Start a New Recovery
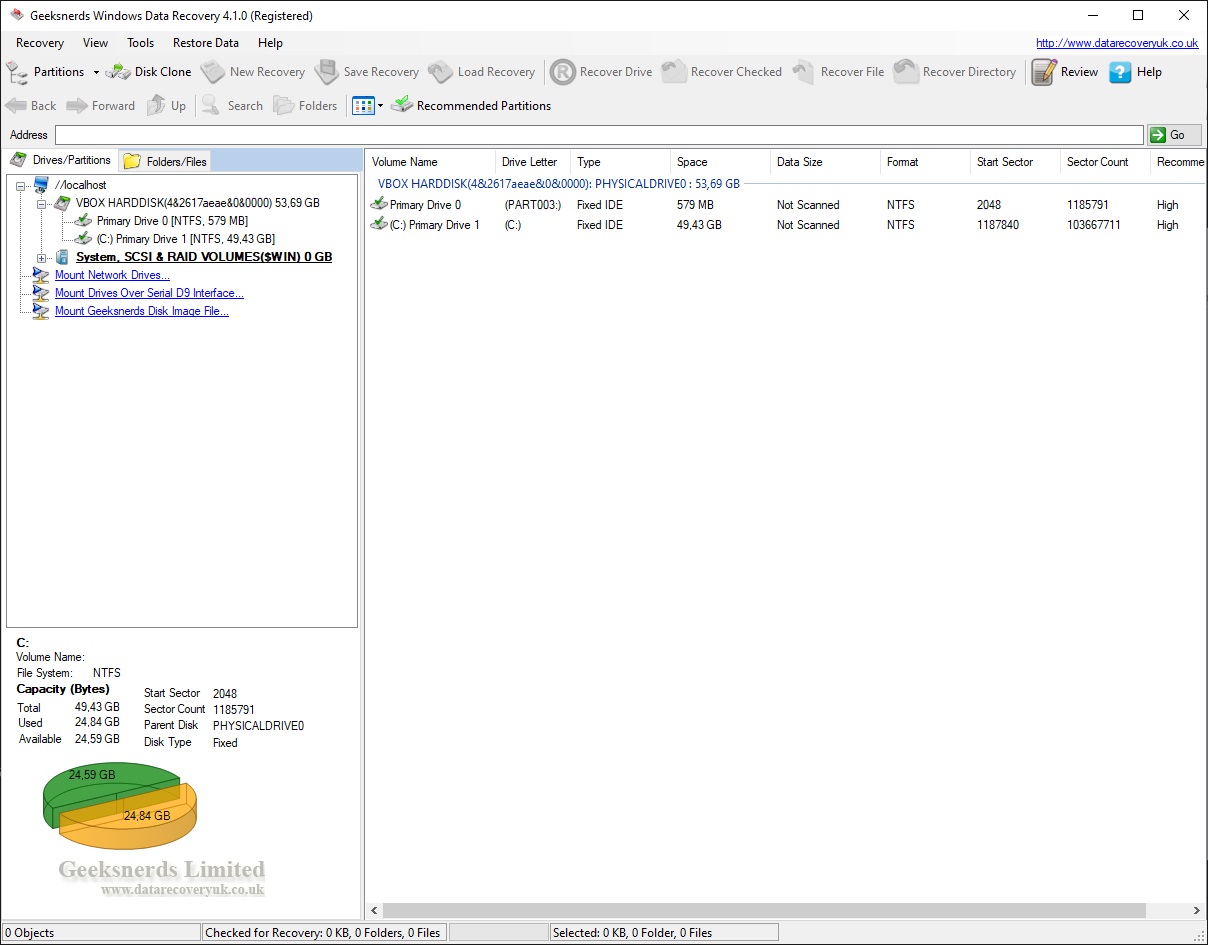This screenshot has height=945, width=1208. (253, 72)
